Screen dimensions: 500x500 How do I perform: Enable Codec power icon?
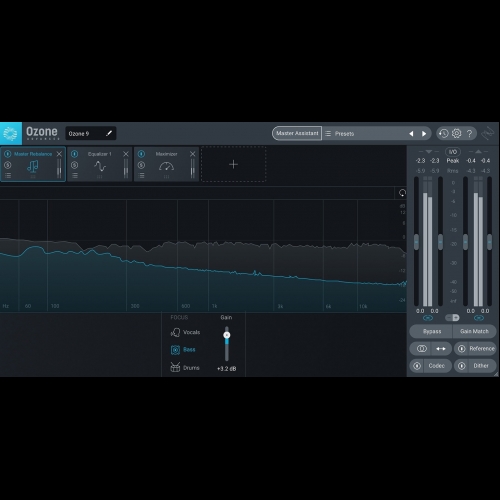[417, 366]
